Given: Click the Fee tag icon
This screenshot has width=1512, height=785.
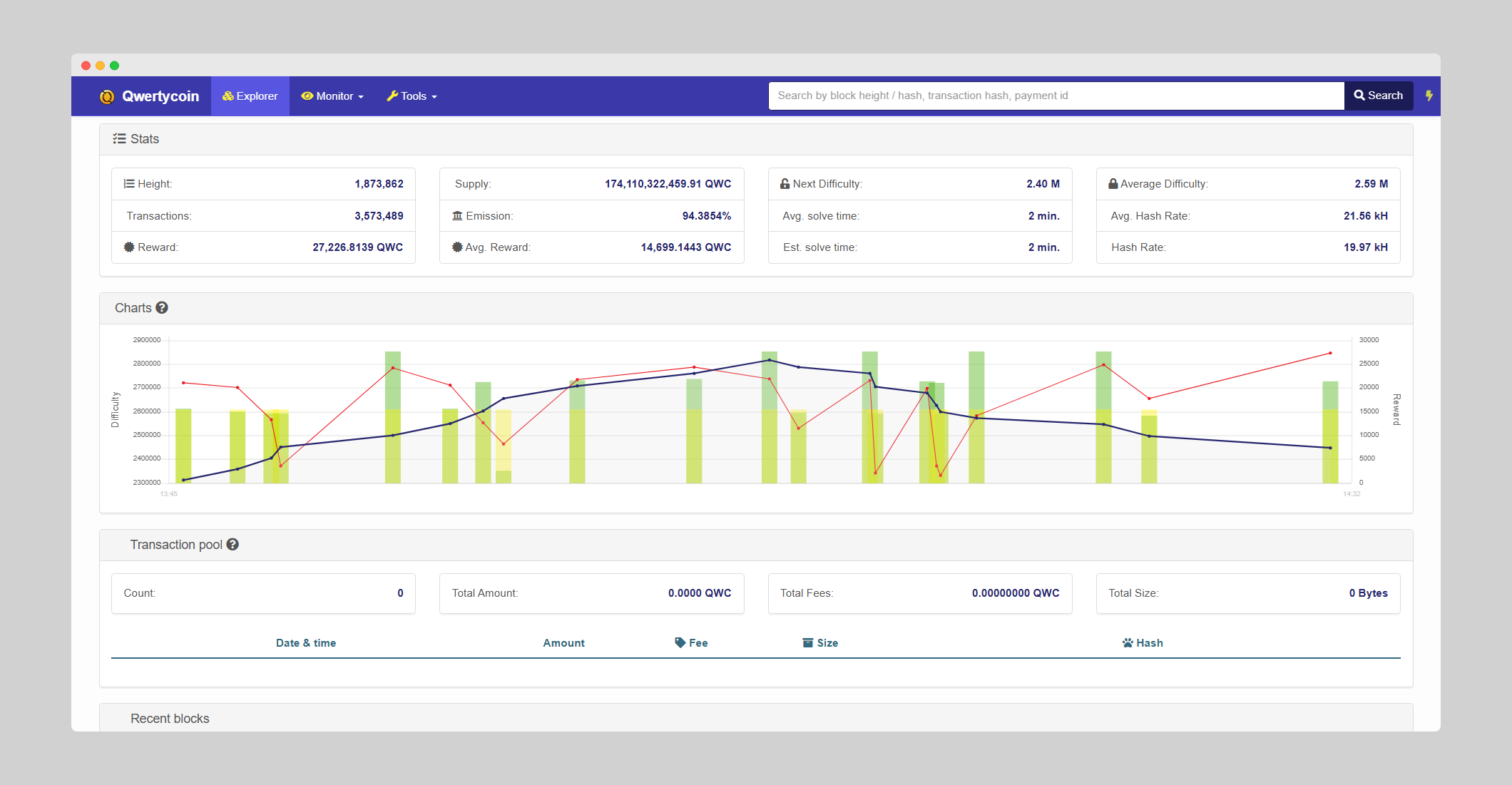Looking at the screenshot, I should click(680, 642).
